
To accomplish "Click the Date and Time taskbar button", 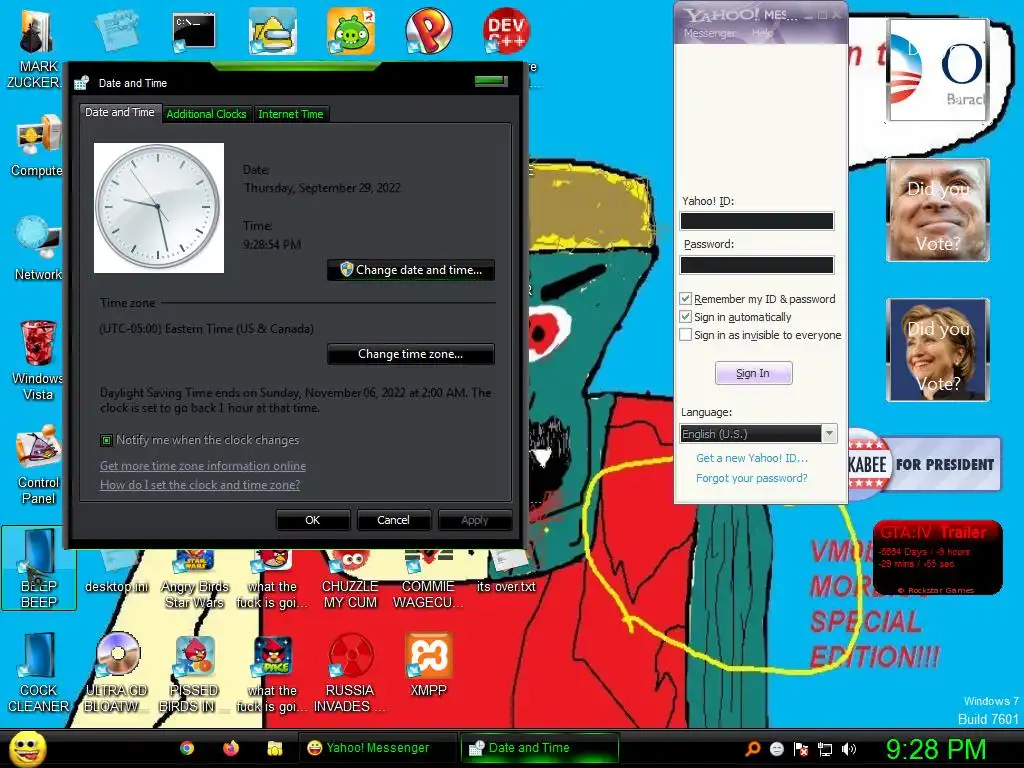I will pyautogui.click(x=540, y=748).
